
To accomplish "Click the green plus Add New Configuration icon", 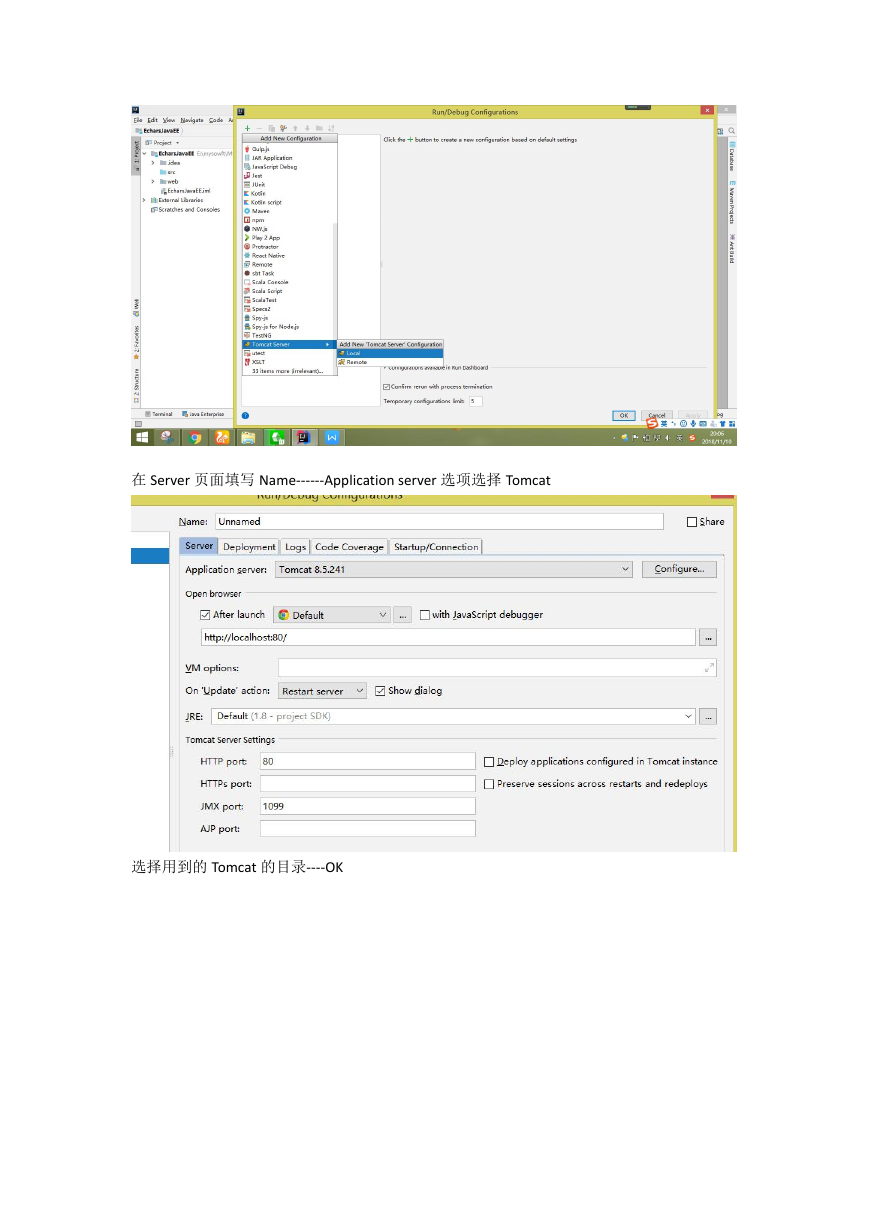I will pyautogui.click(x=247, y=128).
